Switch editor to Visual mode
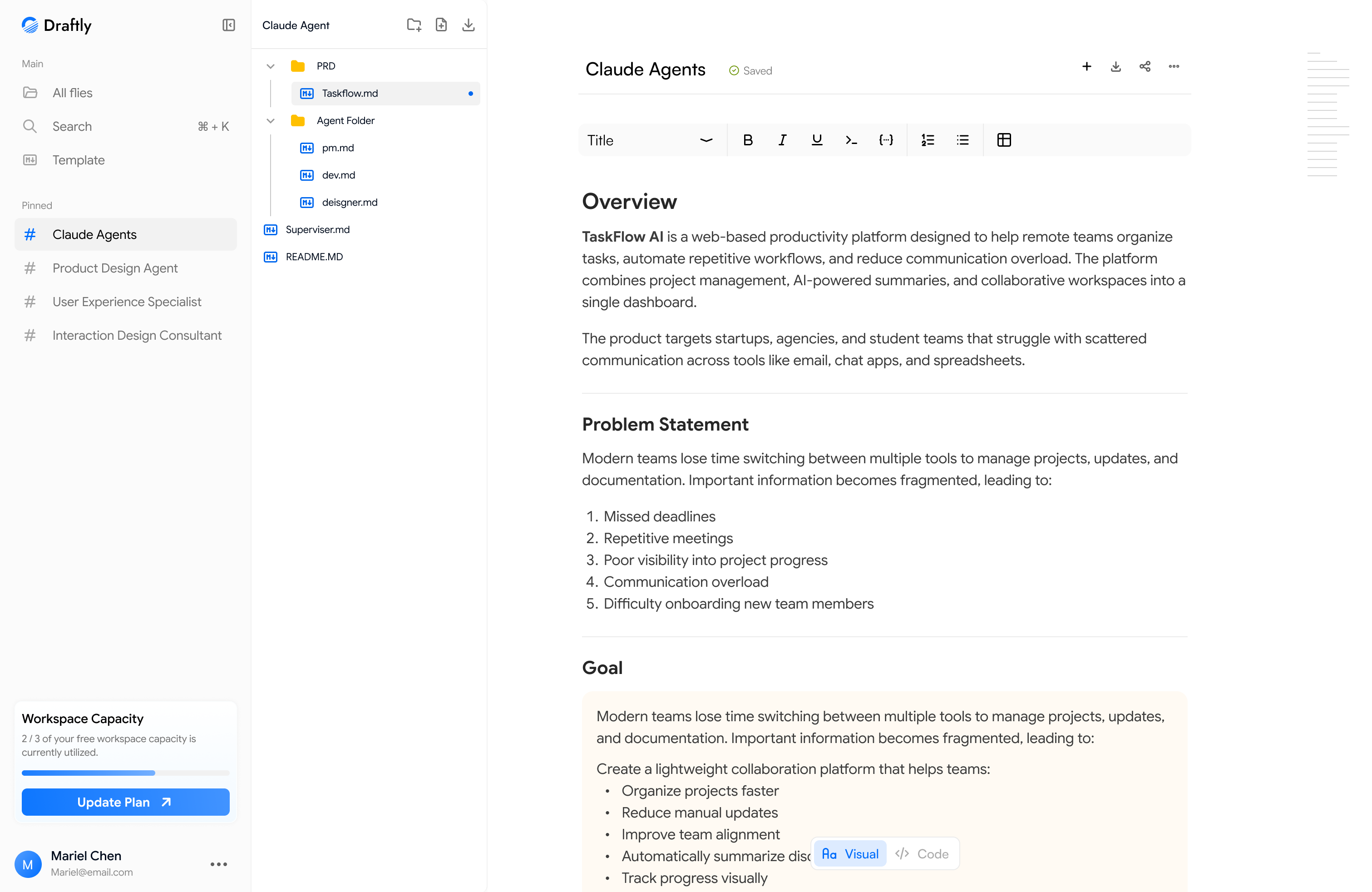Viewport: 1372px width, 892px height. point(850,854)
